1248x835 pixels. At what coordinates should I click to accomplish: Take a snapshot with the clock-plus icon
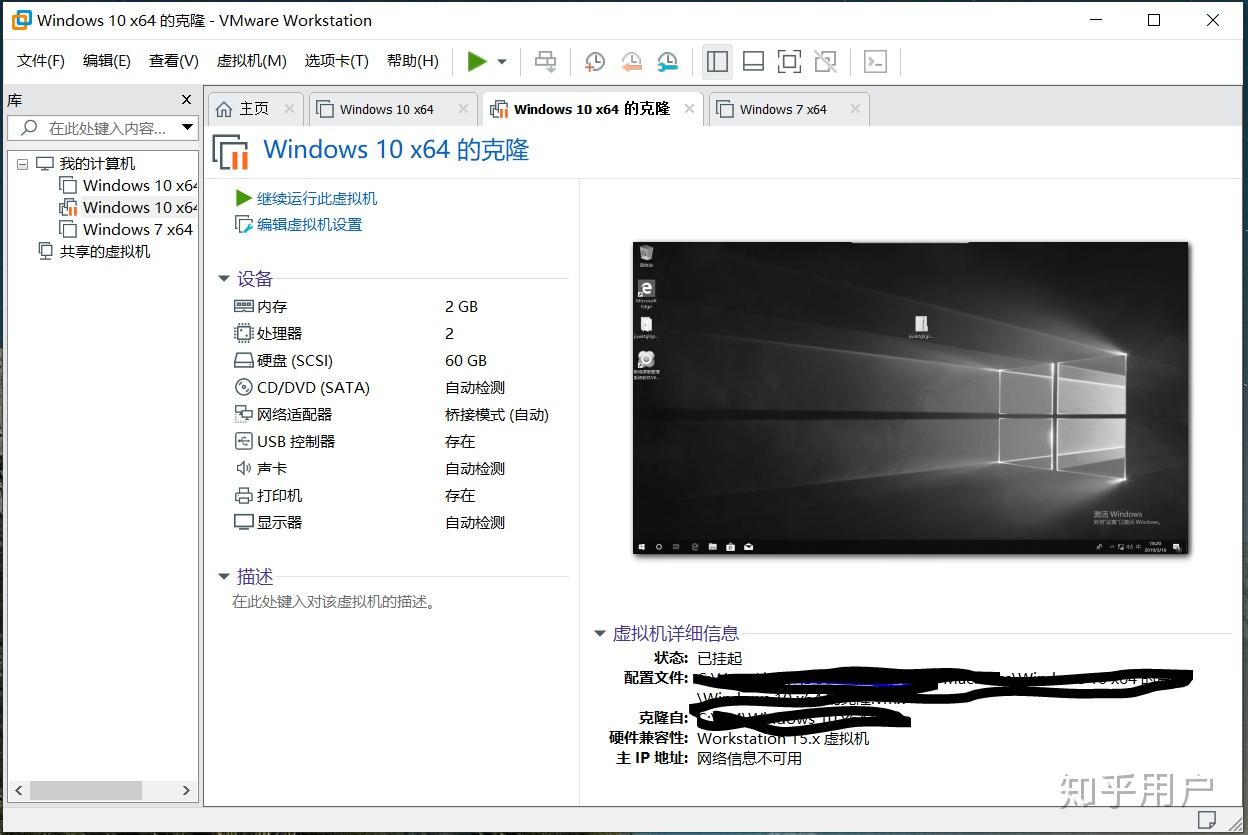(x=594, y=62)
